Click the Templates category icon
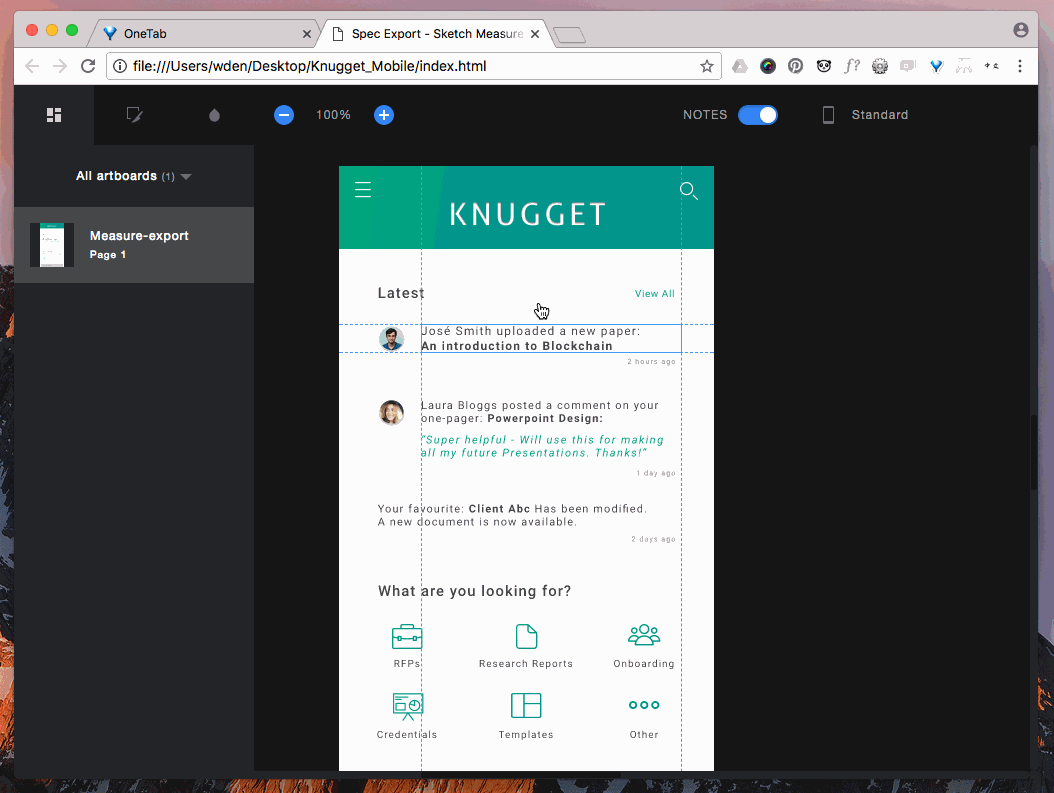The width and height of the screenshot is (1054, 793). [525, 705]
